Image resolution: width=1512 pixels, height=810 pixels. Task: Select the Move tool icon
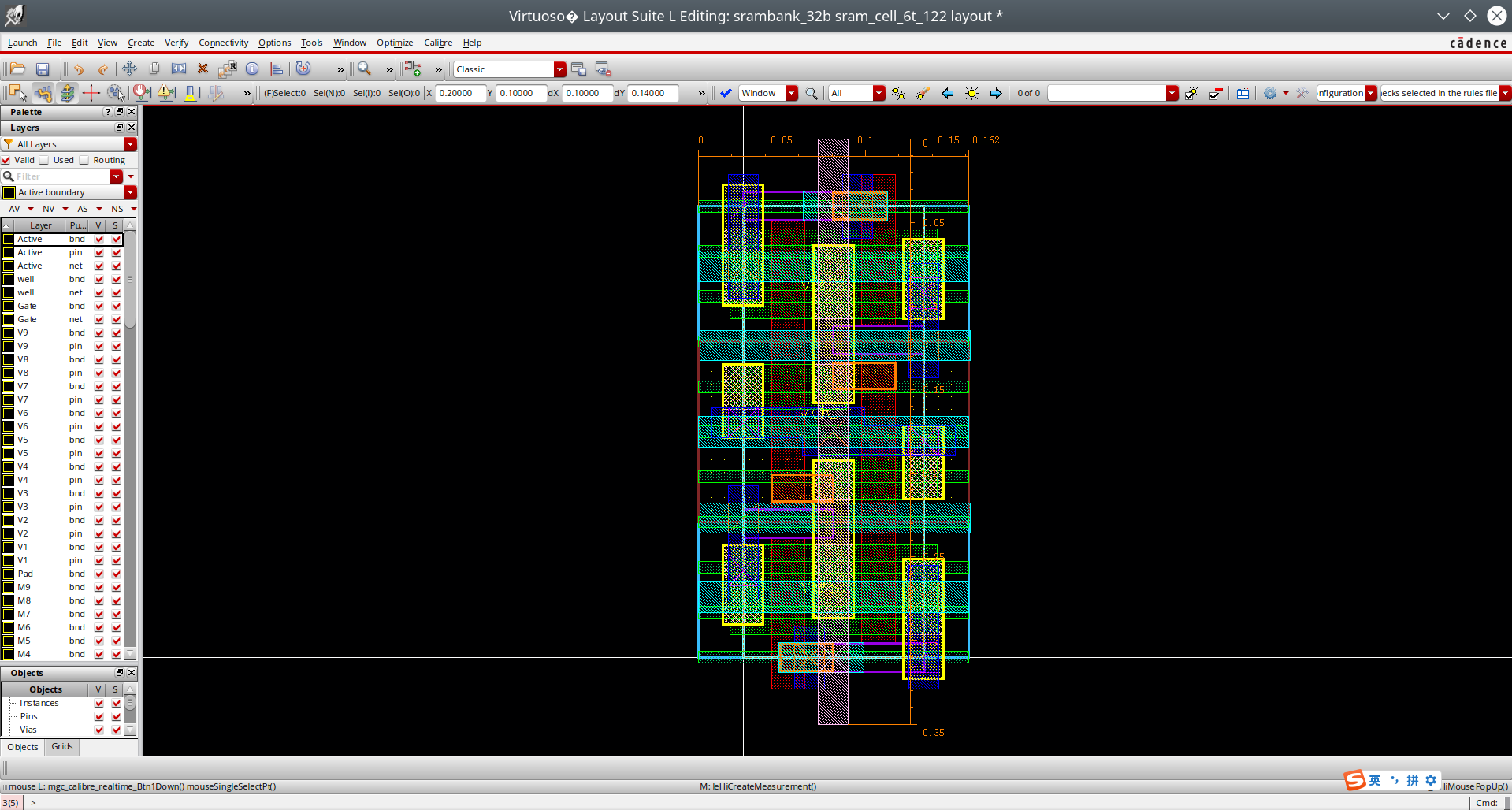click(x=130, y=69)
